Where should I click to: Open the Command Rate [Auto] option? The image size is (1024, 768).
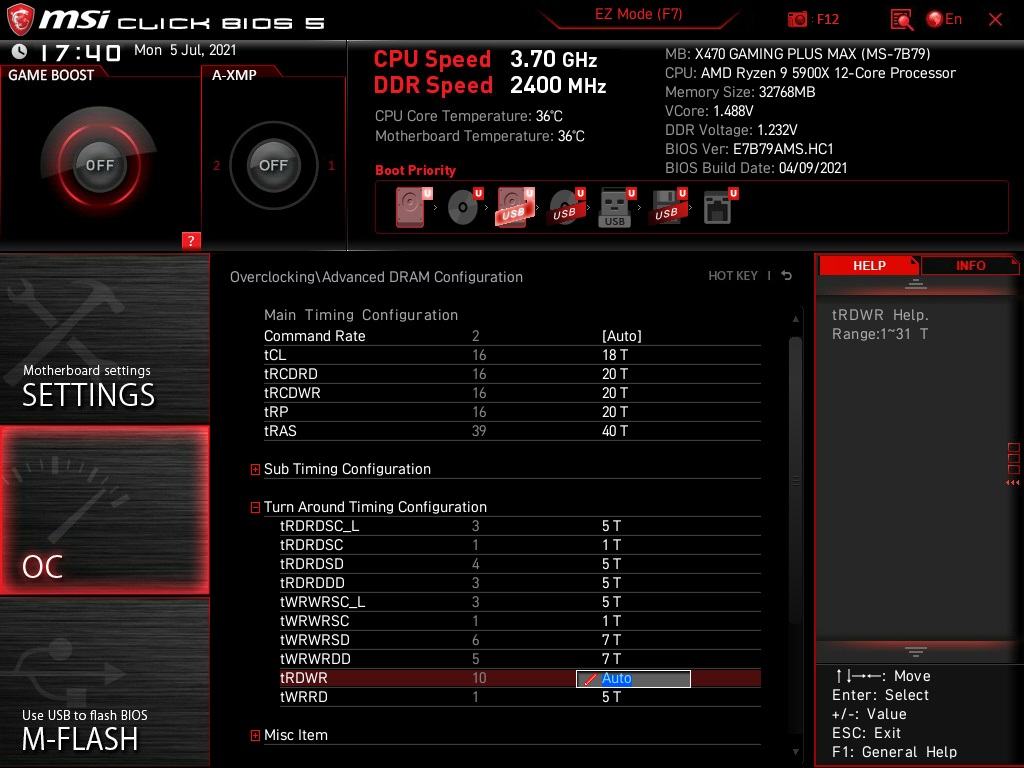click(622, 336)
